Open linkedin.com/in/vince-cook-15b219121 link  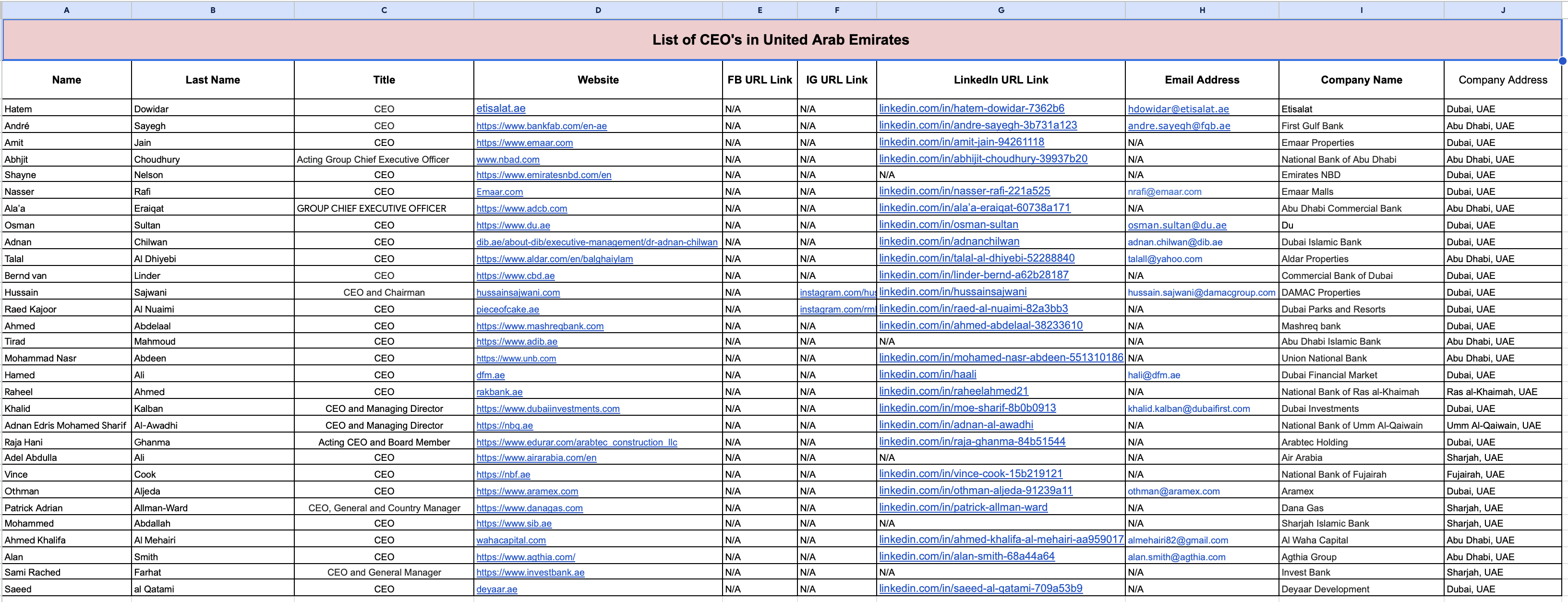point(970,473)
